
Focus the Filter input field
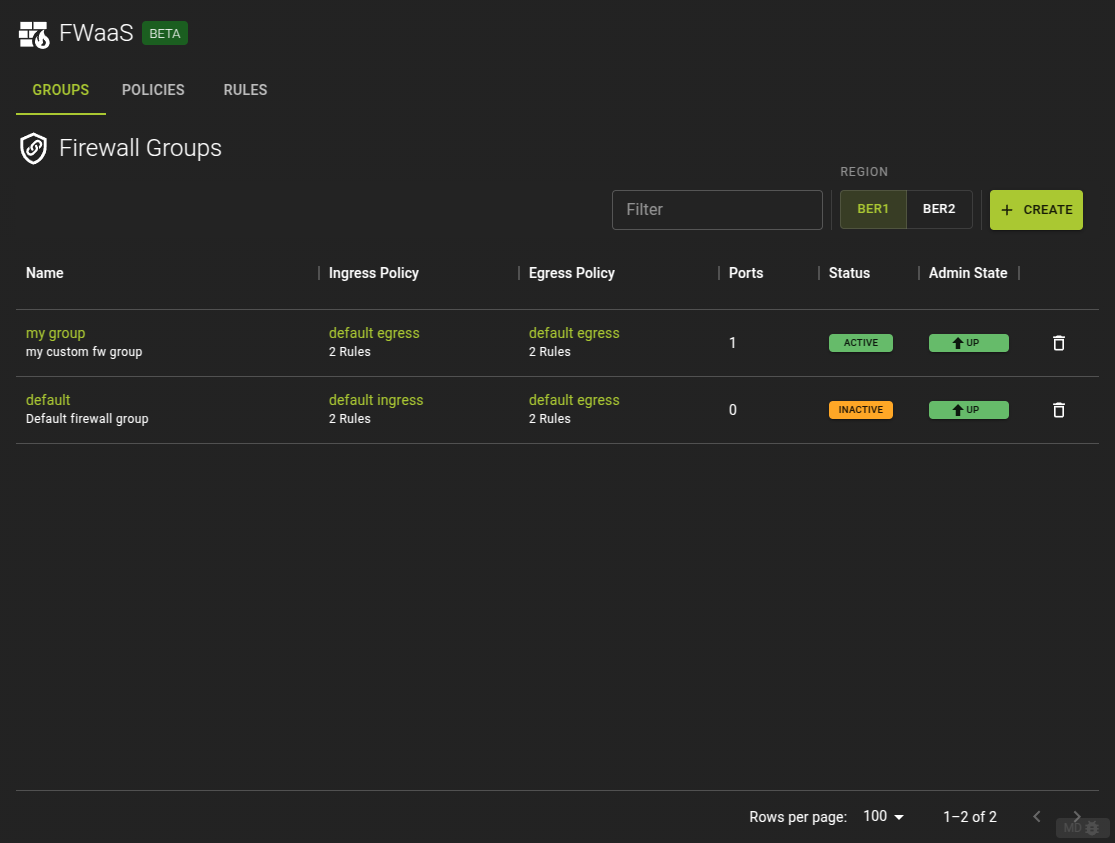(x=717, y=210)
